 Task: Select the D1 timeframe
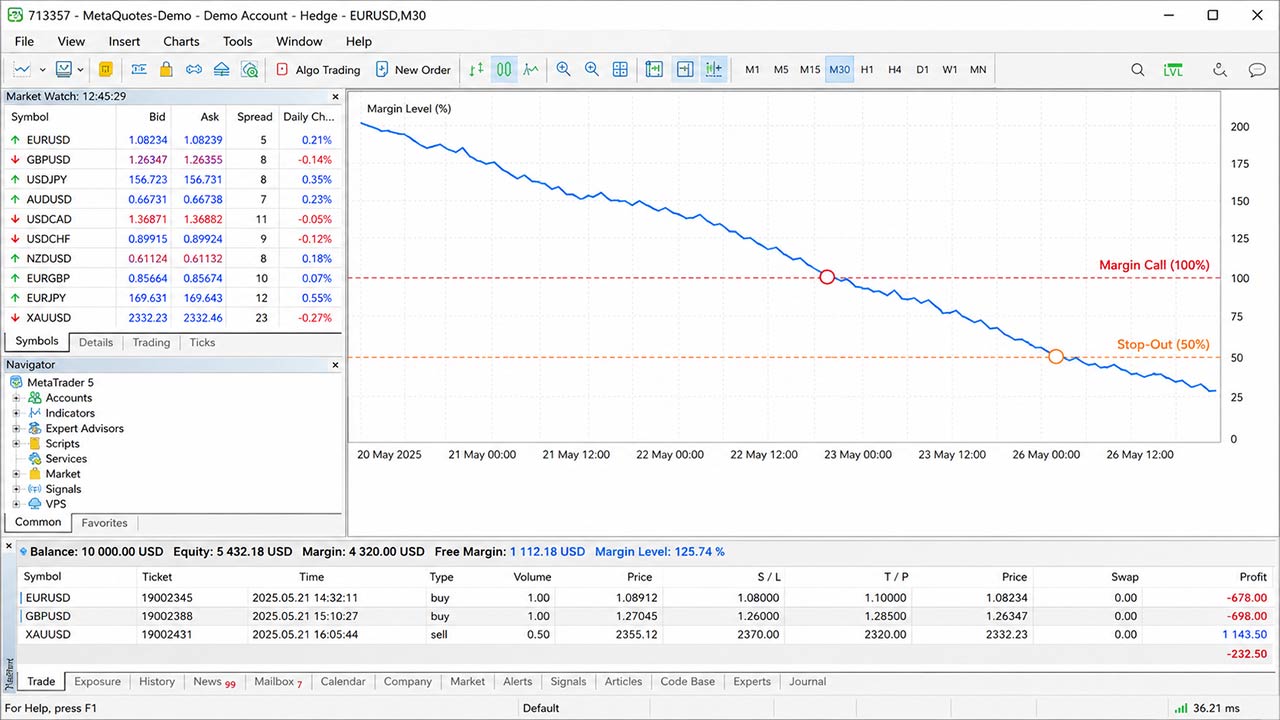pyautogui.click(x=922, y=70)
